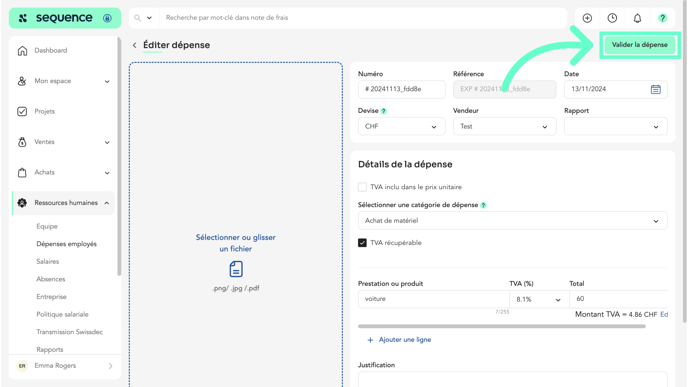
Task: Open Salaires submenu item
Action: click(x=47, y=262)
